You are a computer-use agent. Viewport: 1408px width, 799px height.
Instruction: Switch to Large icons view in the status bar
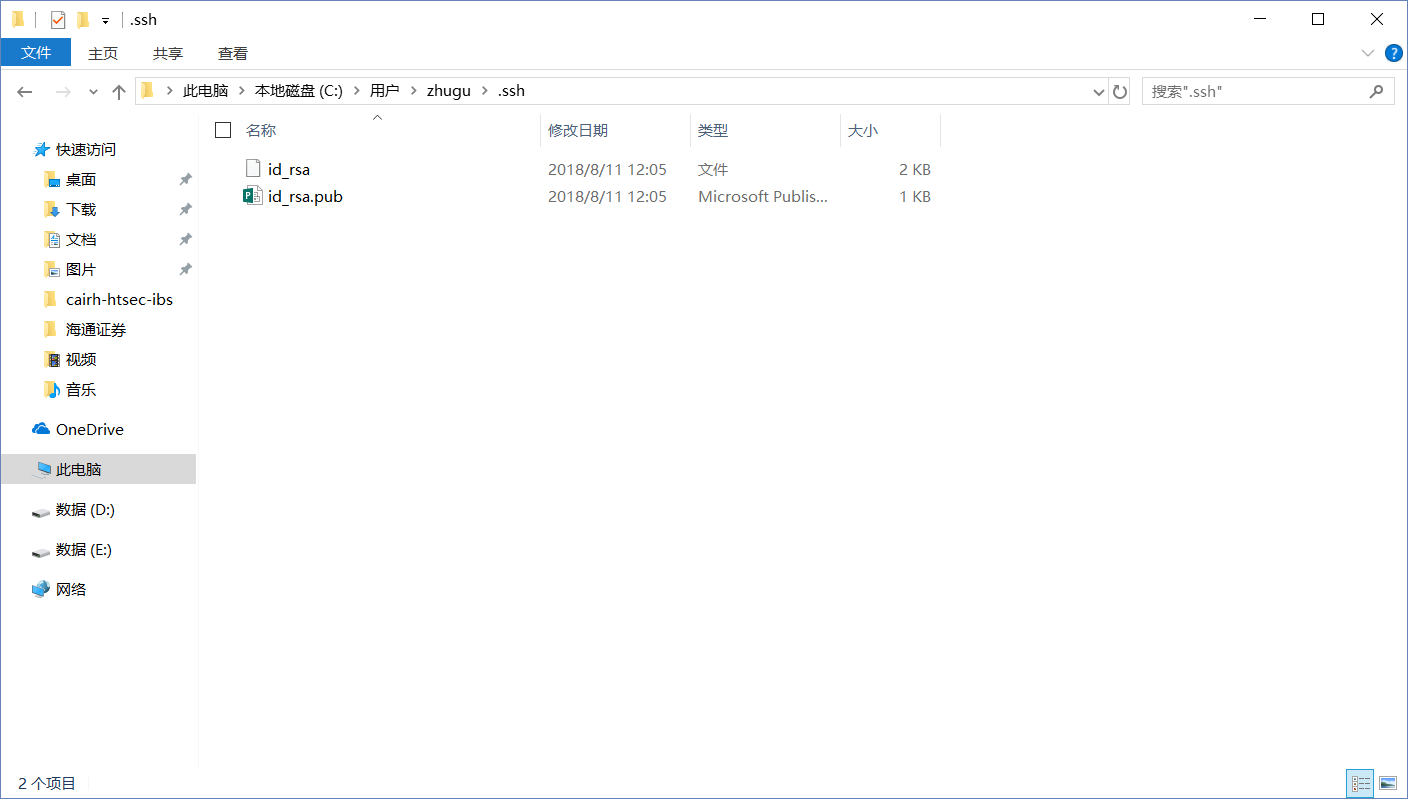click(x=1387, y=783)
